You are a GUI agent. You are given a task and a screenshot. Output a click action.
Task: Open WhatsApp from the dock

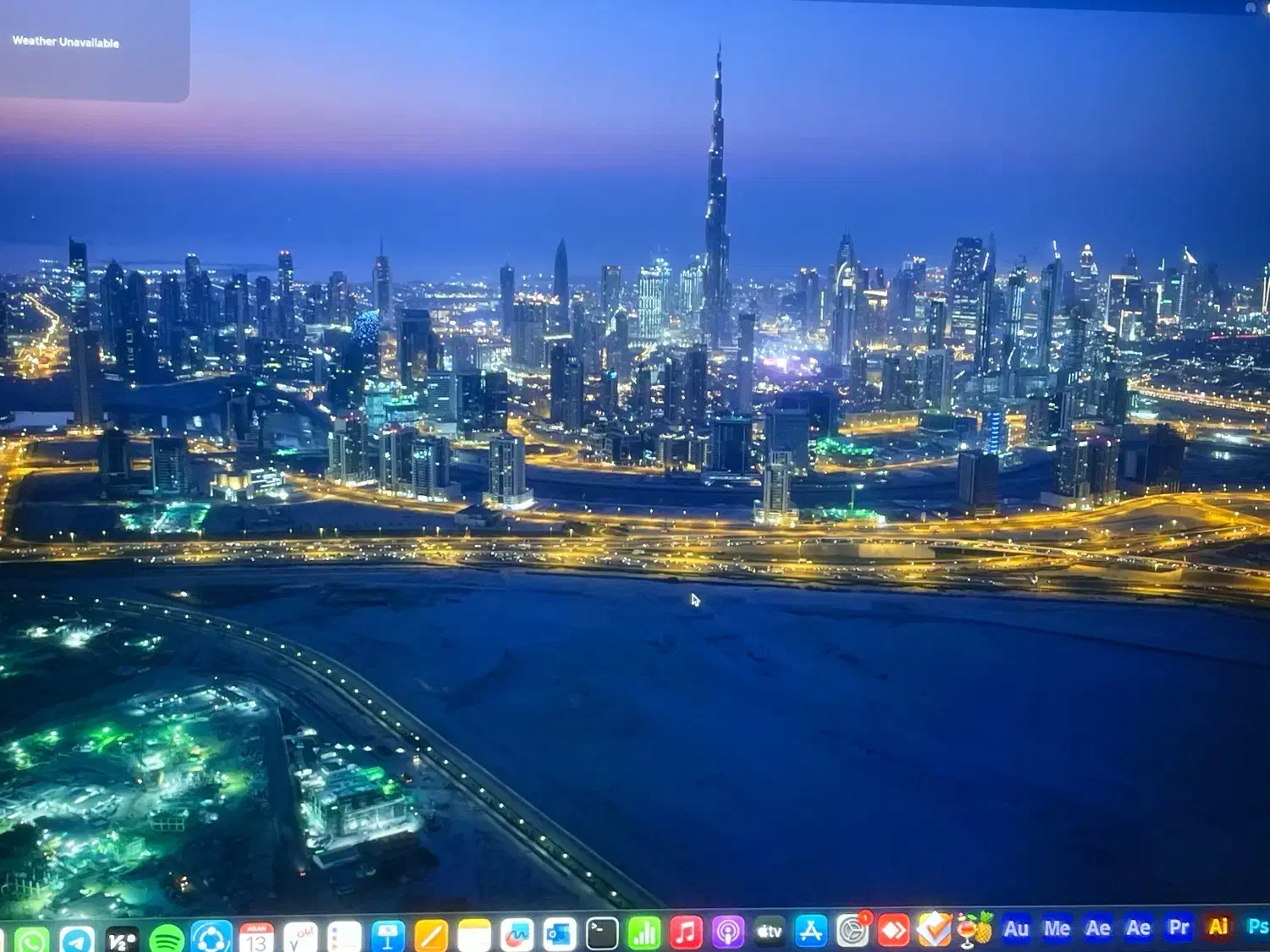(x=31, y=938)
